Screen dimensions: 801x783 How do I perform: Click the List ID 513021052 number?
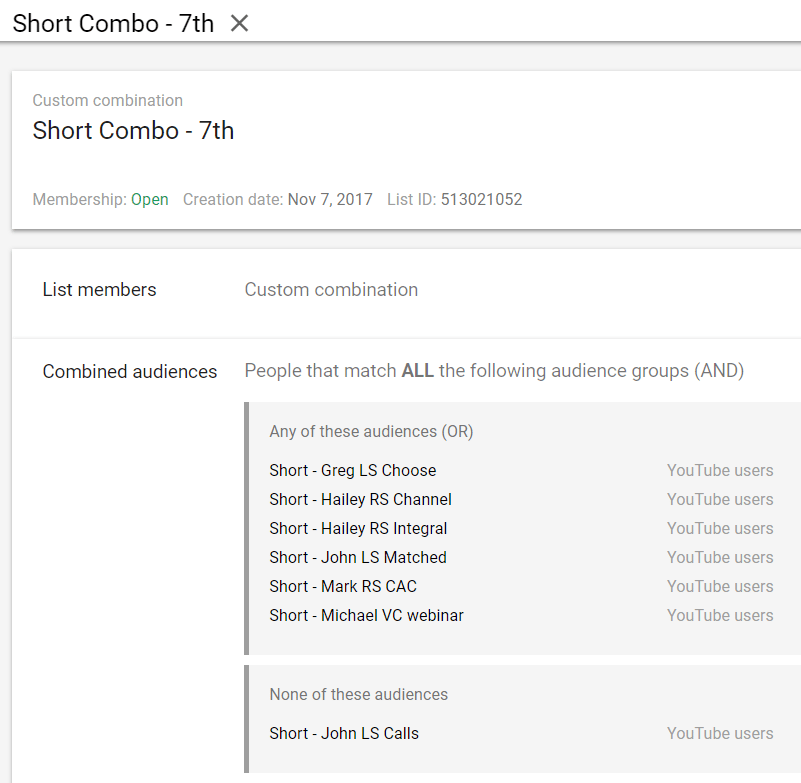pos(481,199)
